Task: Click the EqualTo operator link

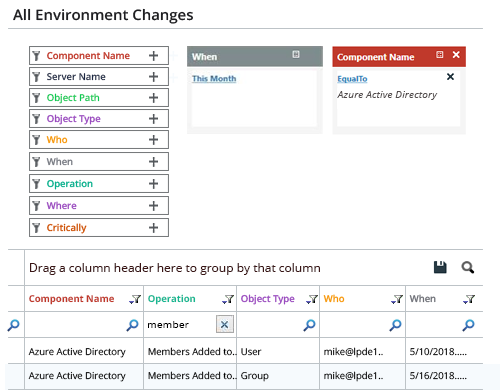Action: (x=352, y=79)
